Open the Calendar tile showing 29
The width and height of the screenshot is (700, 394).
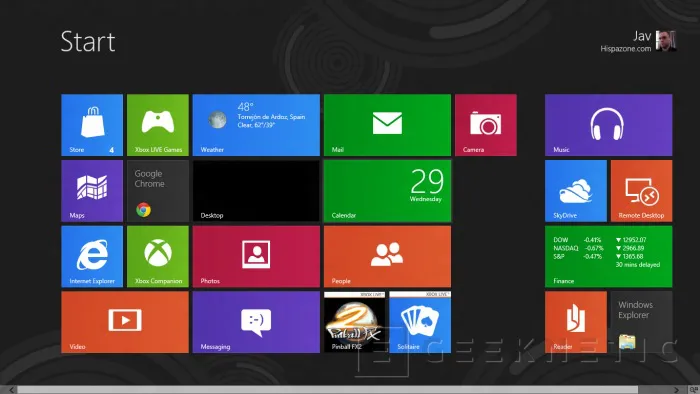(x=388, y=191)
